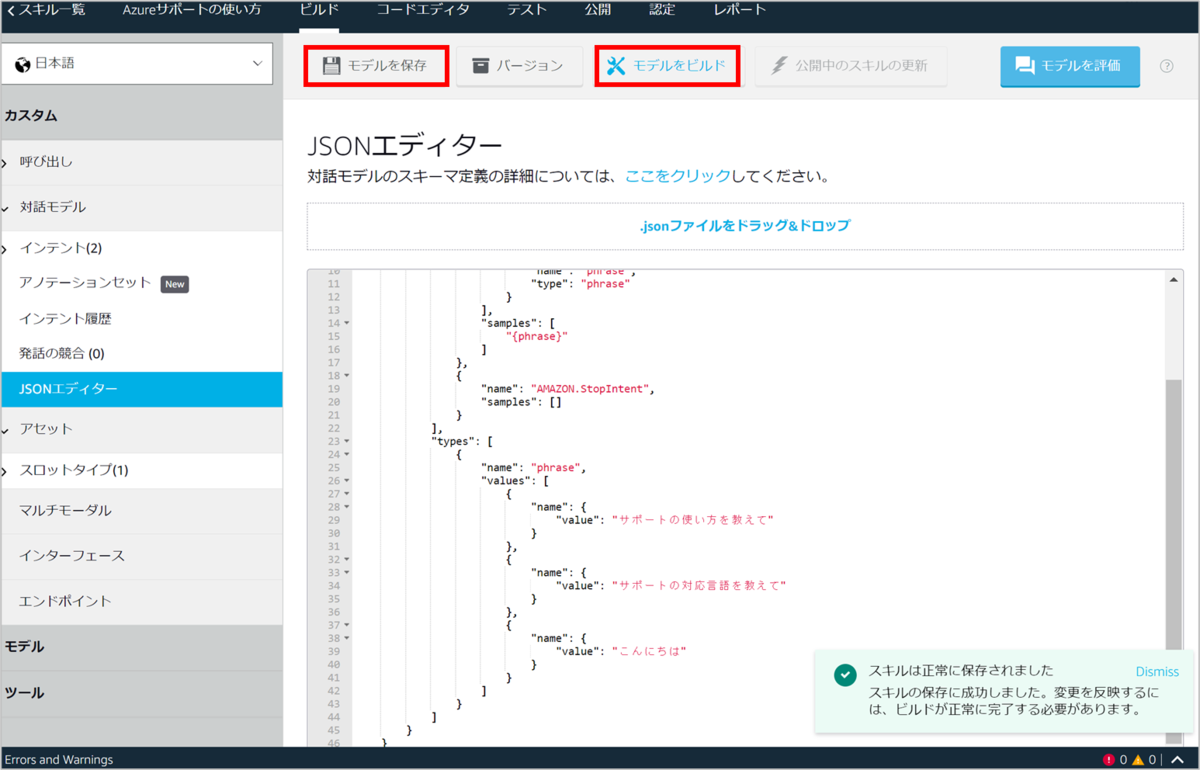
Task: Click the lightning bolt update skill icon
Action: point(779,66)
